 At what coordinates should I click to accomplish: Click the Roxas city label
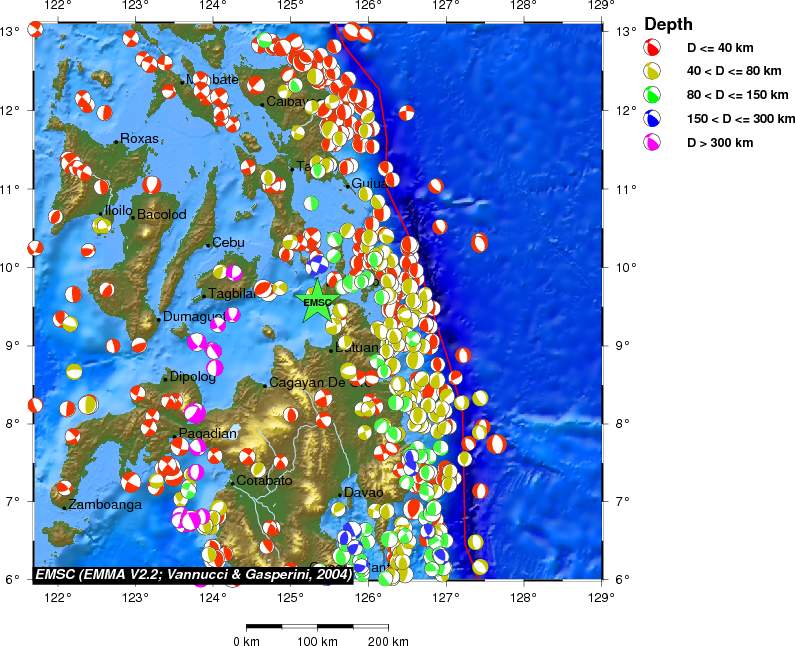(140, 139)
